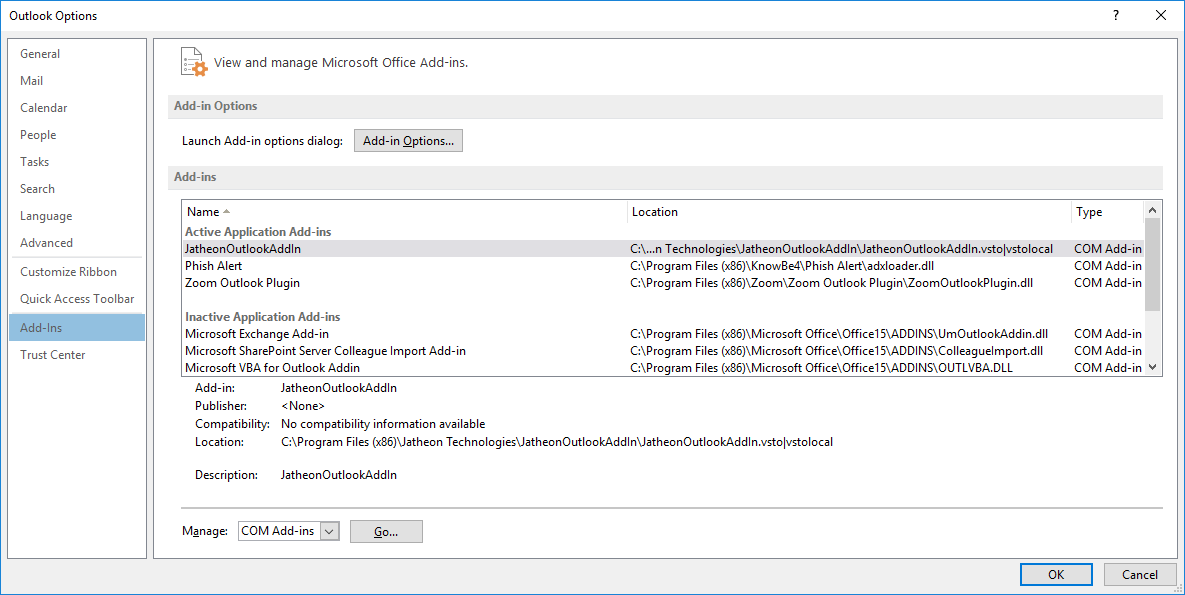Screen dimensions: 1185x595
Task: Select Zoom Outlook Plugin row
Action: [664, 283]
